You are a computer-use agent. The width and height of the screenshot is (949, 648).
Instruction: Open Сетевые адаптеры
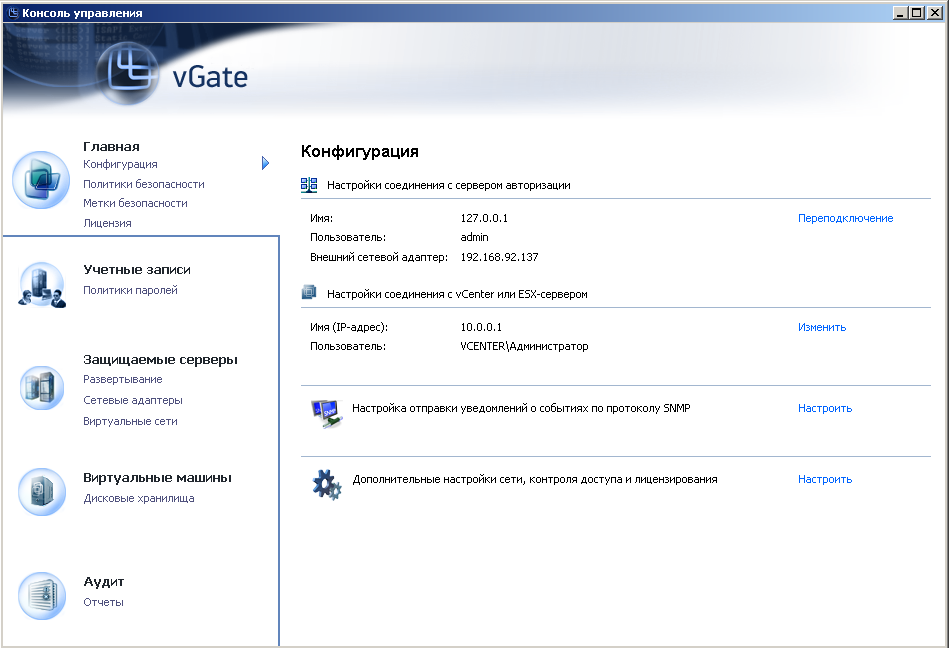(133, 400)
